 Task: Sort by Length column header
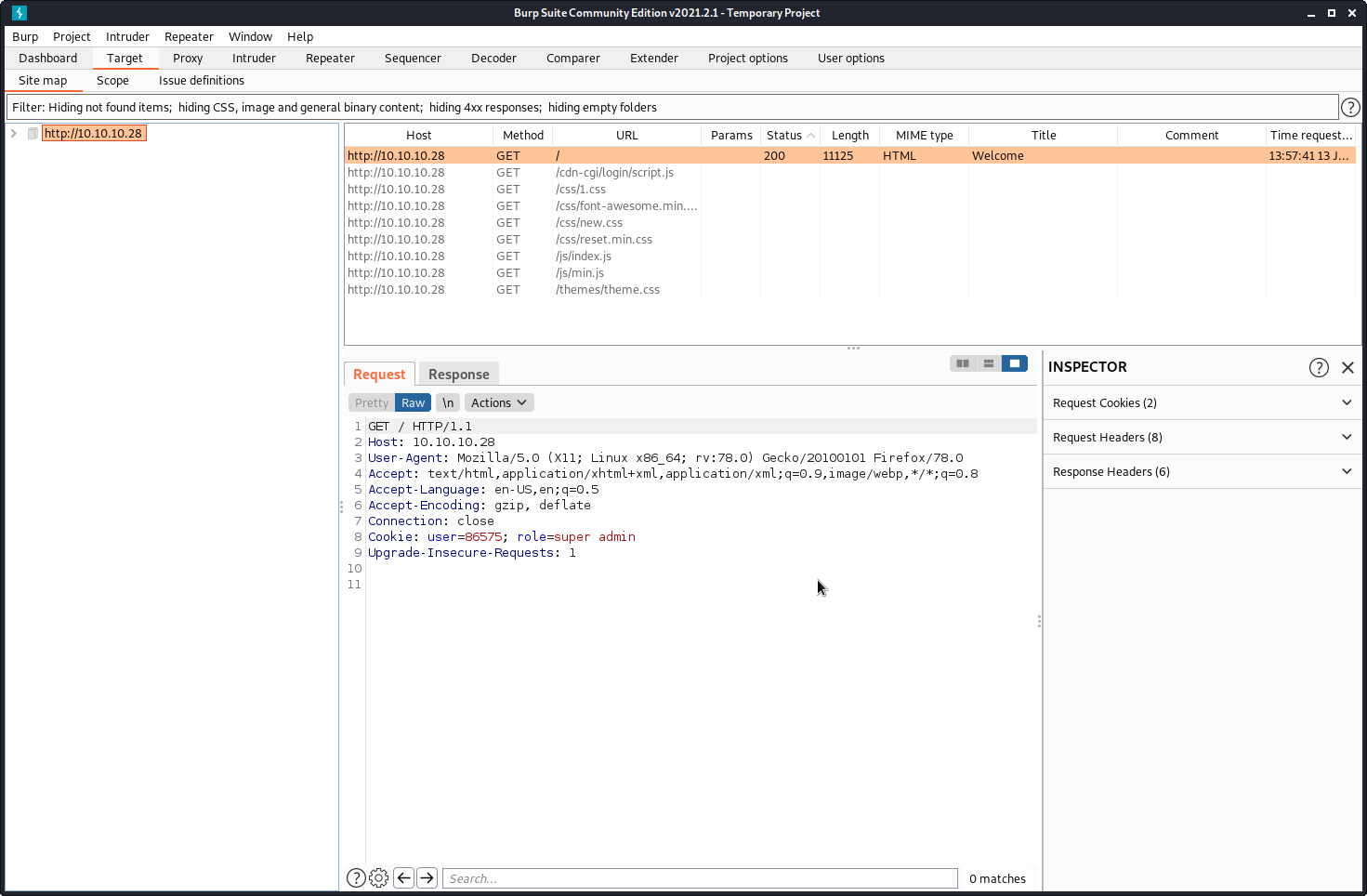click(850, 136)
